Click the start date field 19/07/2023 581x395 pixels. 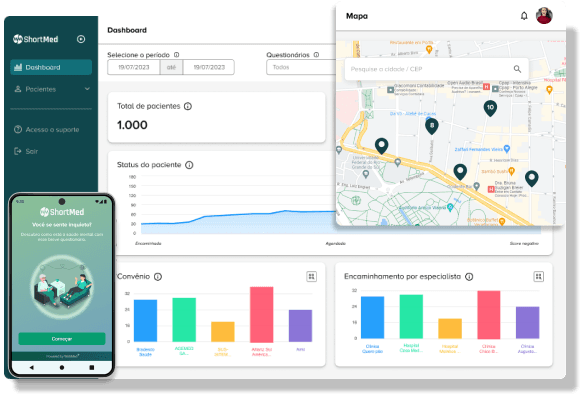point(134,67)
